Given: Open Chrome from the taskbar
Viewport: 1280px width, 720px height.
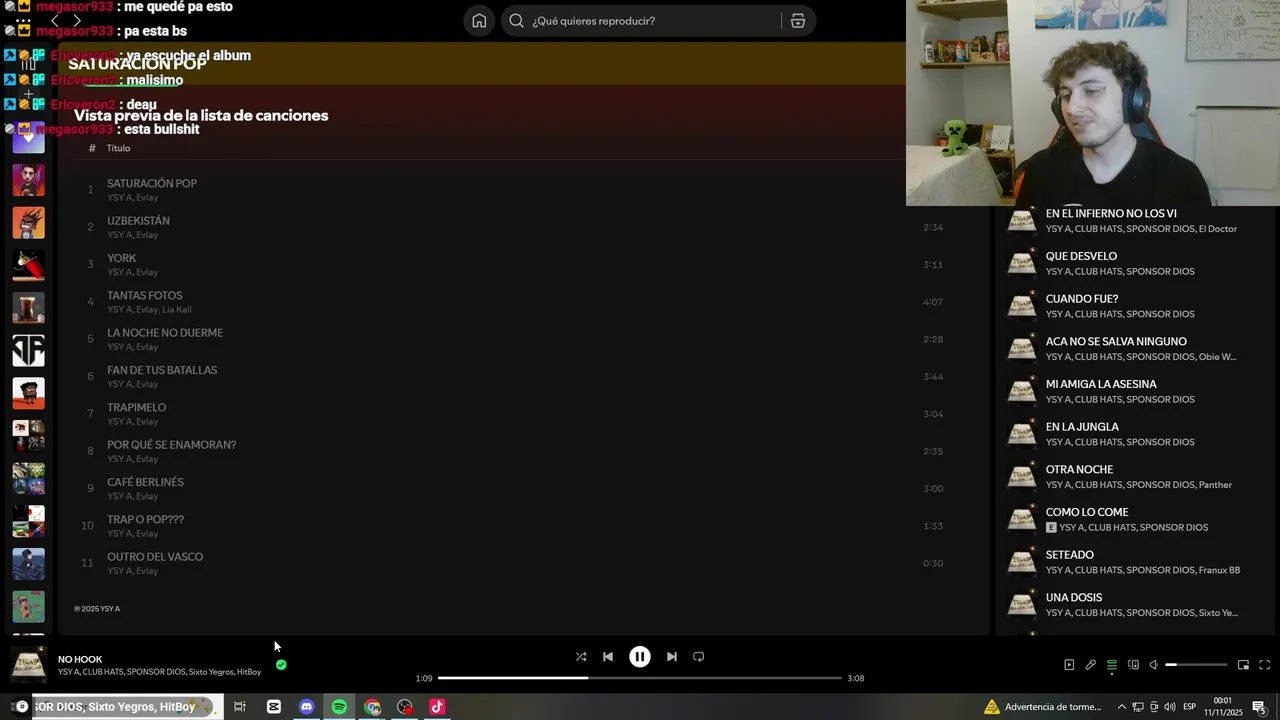Looking at the screenshot, I should 372,707.
